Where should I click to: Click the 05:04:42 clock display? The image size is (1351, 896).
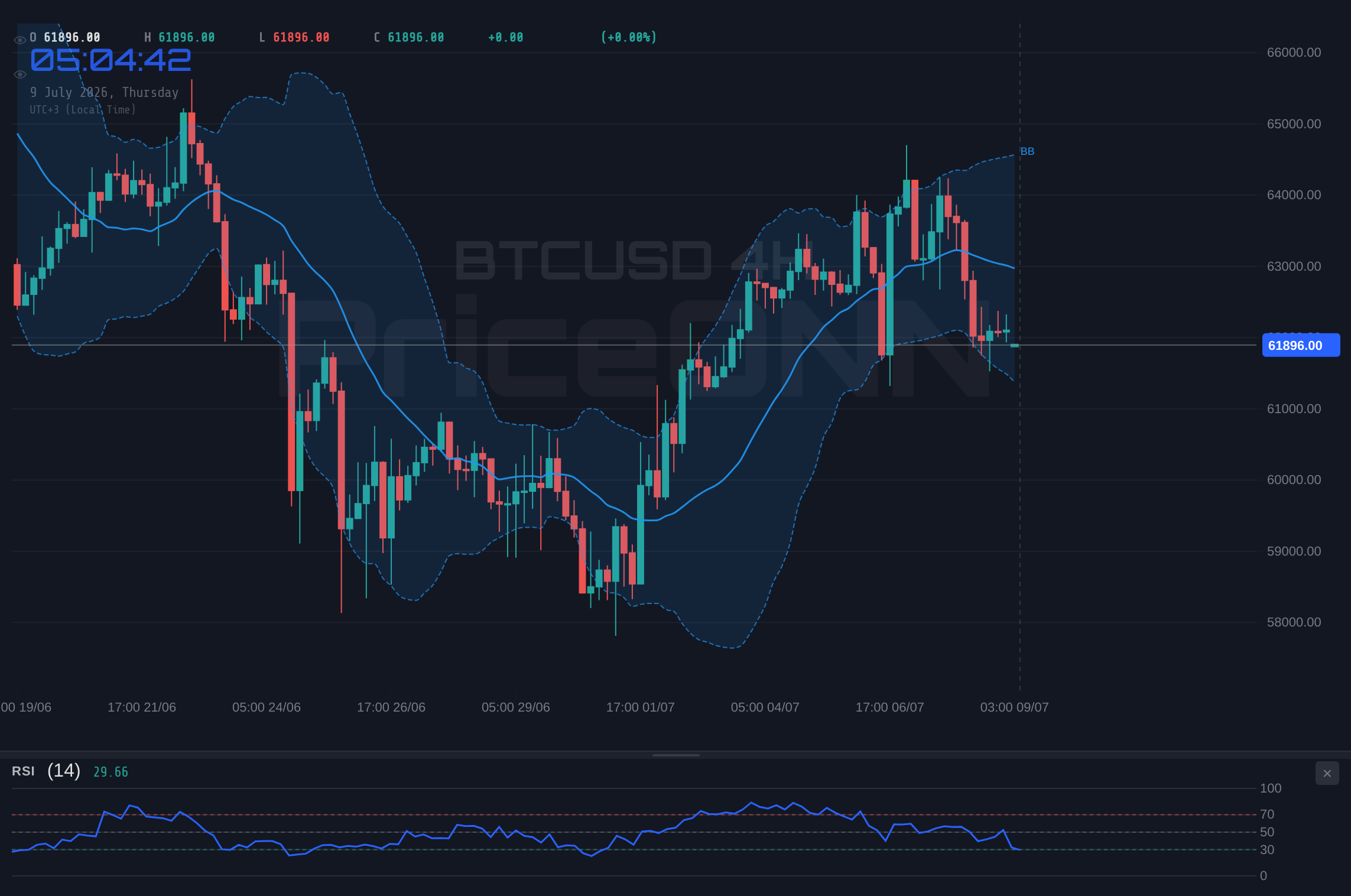(x=111, y=60)
